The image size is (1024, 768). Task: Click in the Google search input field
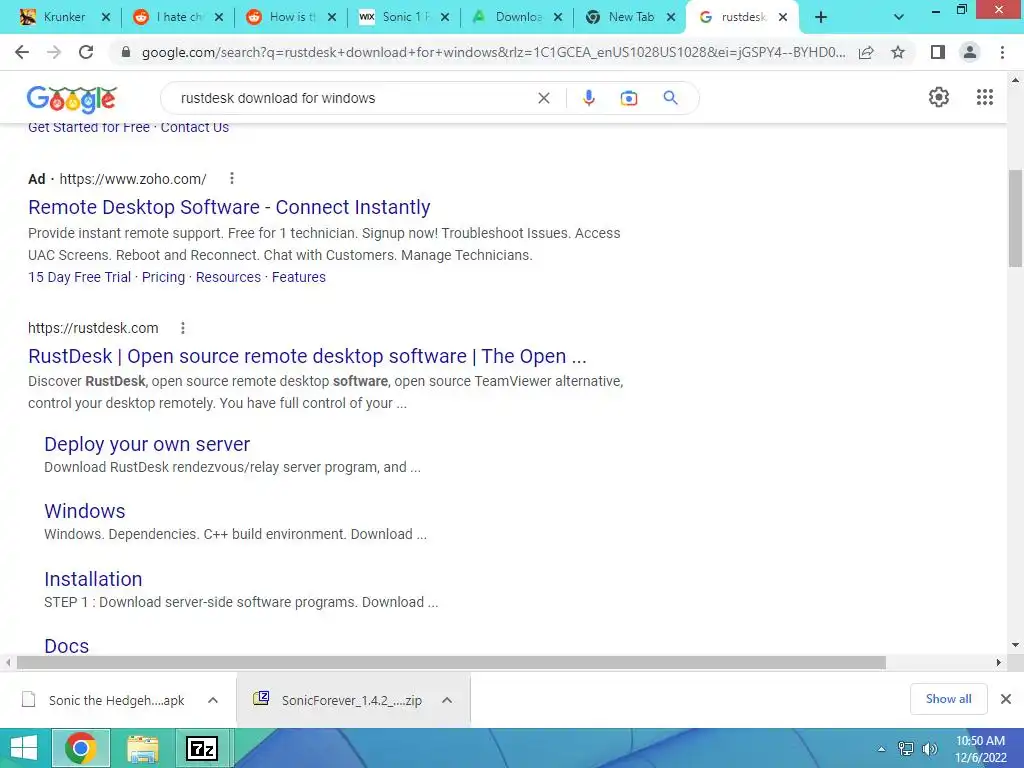[353, 98]
